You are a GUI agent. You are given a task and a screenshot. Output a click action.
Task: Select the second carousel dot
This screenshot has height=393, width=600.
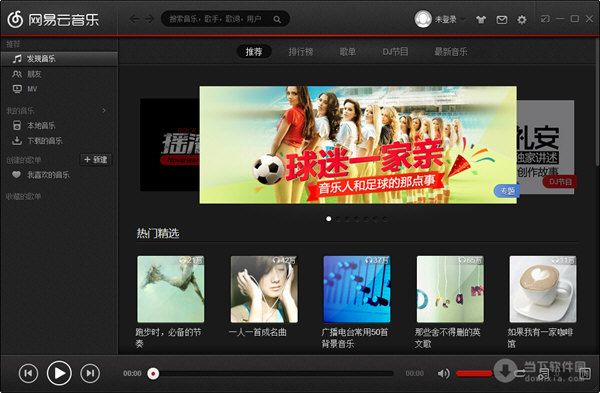(x=338, y=219)
